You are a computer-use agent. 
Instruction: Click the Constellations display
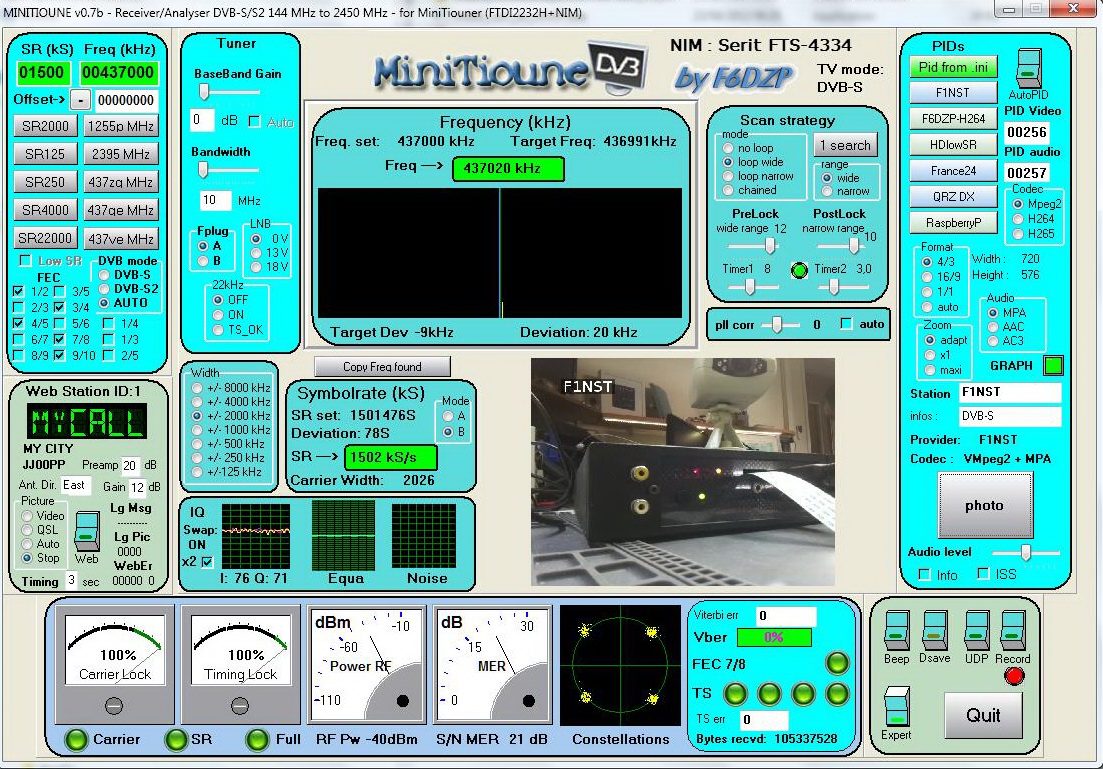pos(620,665)
